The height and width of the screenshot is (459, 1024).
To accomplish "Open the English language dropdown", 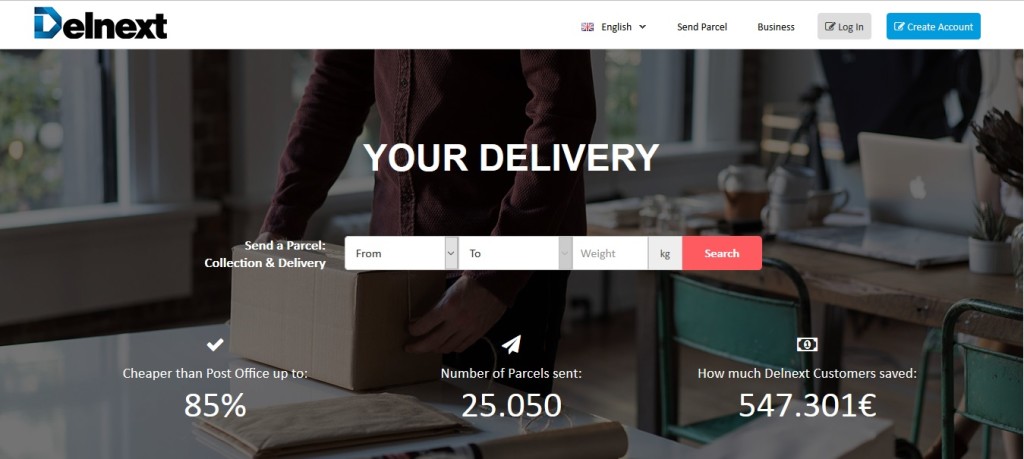I will (614, 27).
